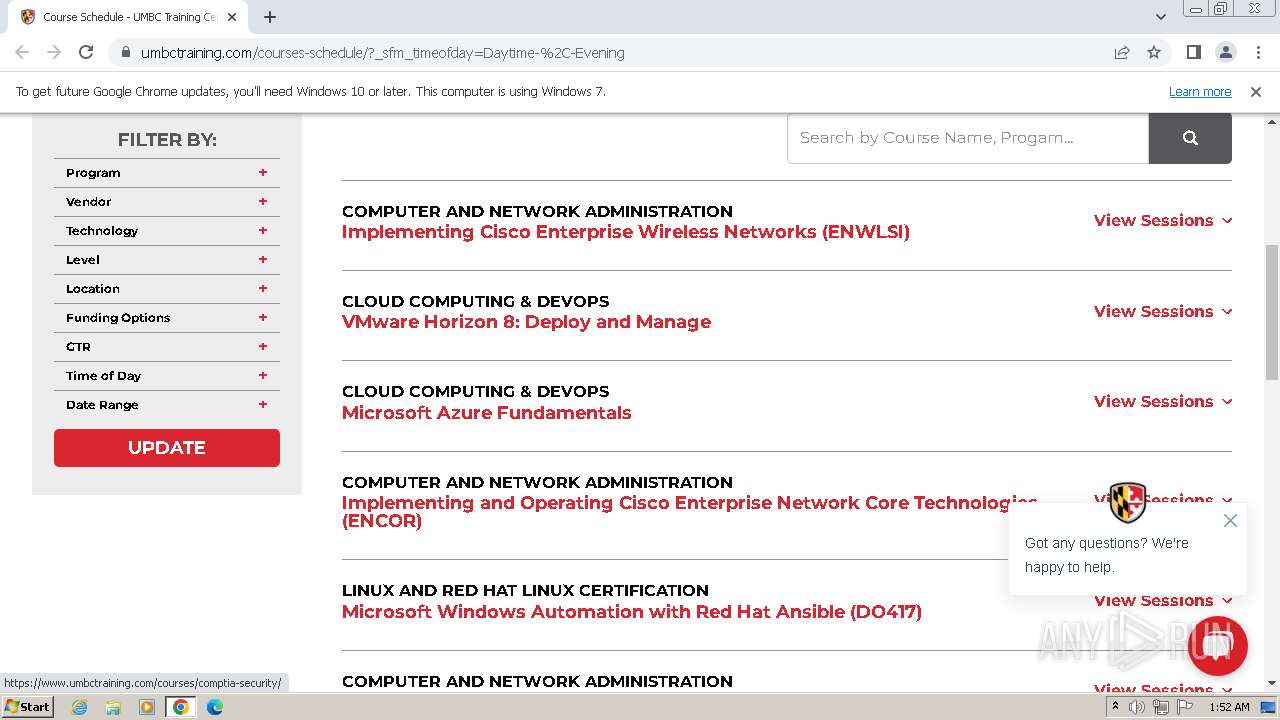Screen dimensions: 1280x720
Task: Expand the GTR filter
Action: (167, 347)
